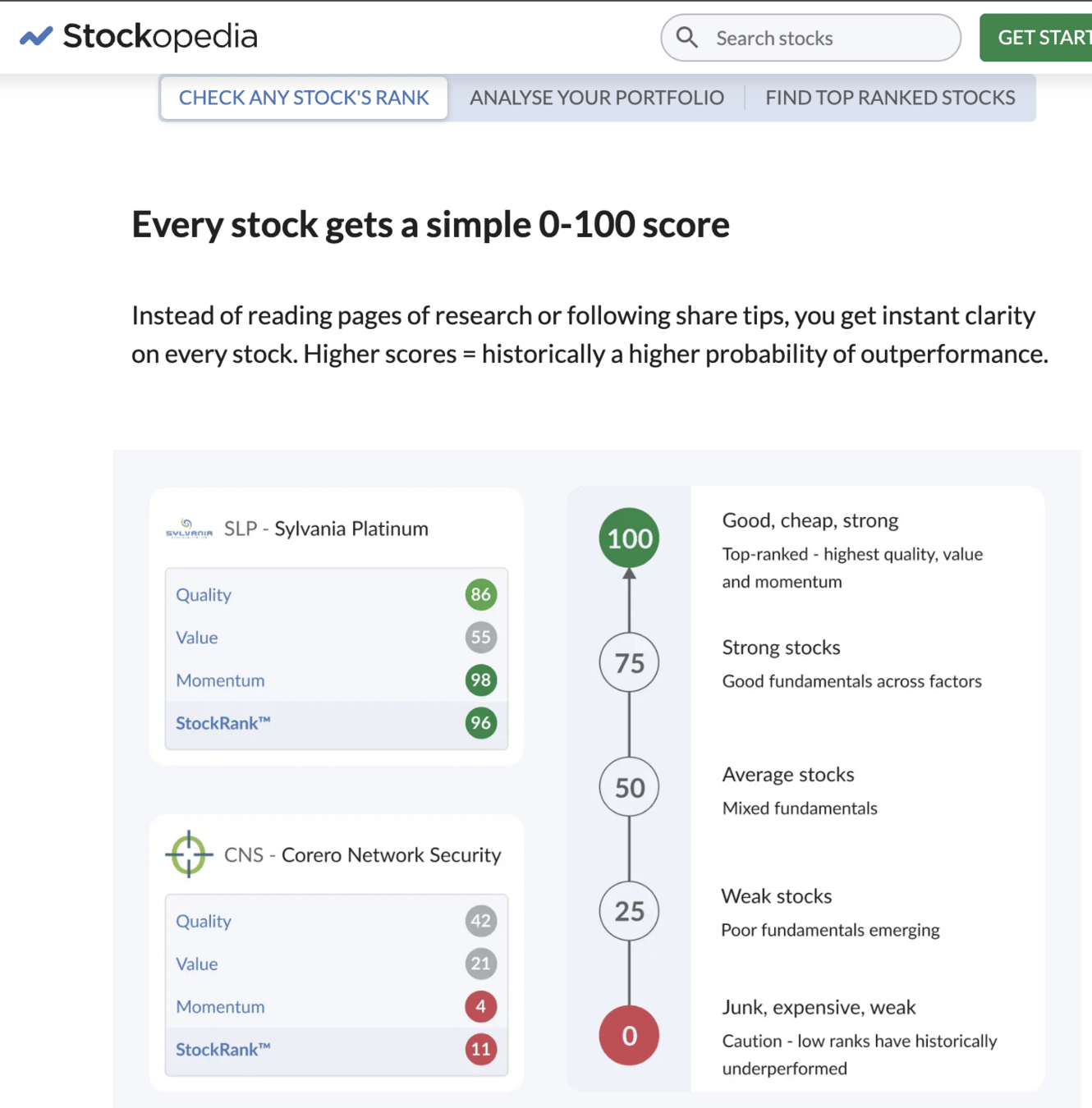This screenshot has height=1108, width=1092.
Task: Click the 'Weak stocks' heading
Action: [x=777, y=896]
